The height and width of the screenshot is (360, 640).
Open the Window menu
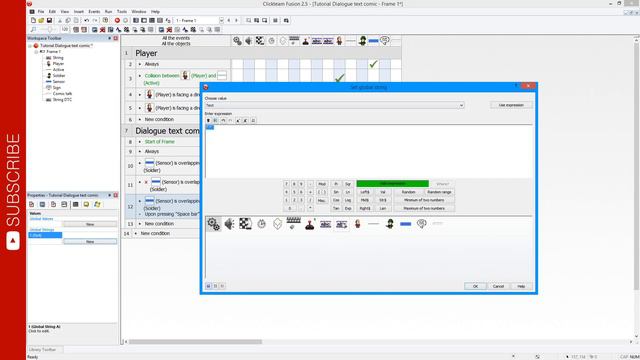tap(139, 11)
